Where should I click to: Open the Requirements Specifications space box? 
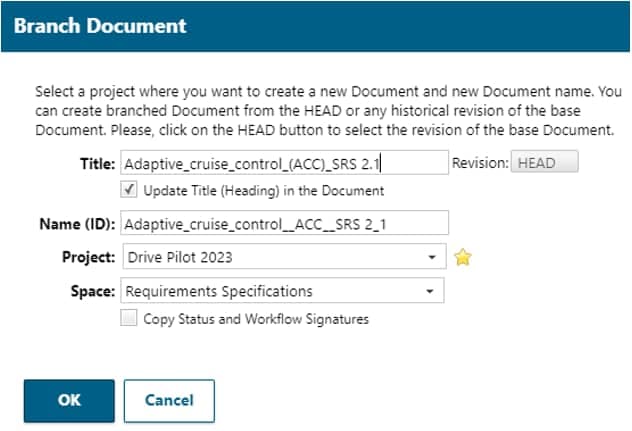click(270, 292)
